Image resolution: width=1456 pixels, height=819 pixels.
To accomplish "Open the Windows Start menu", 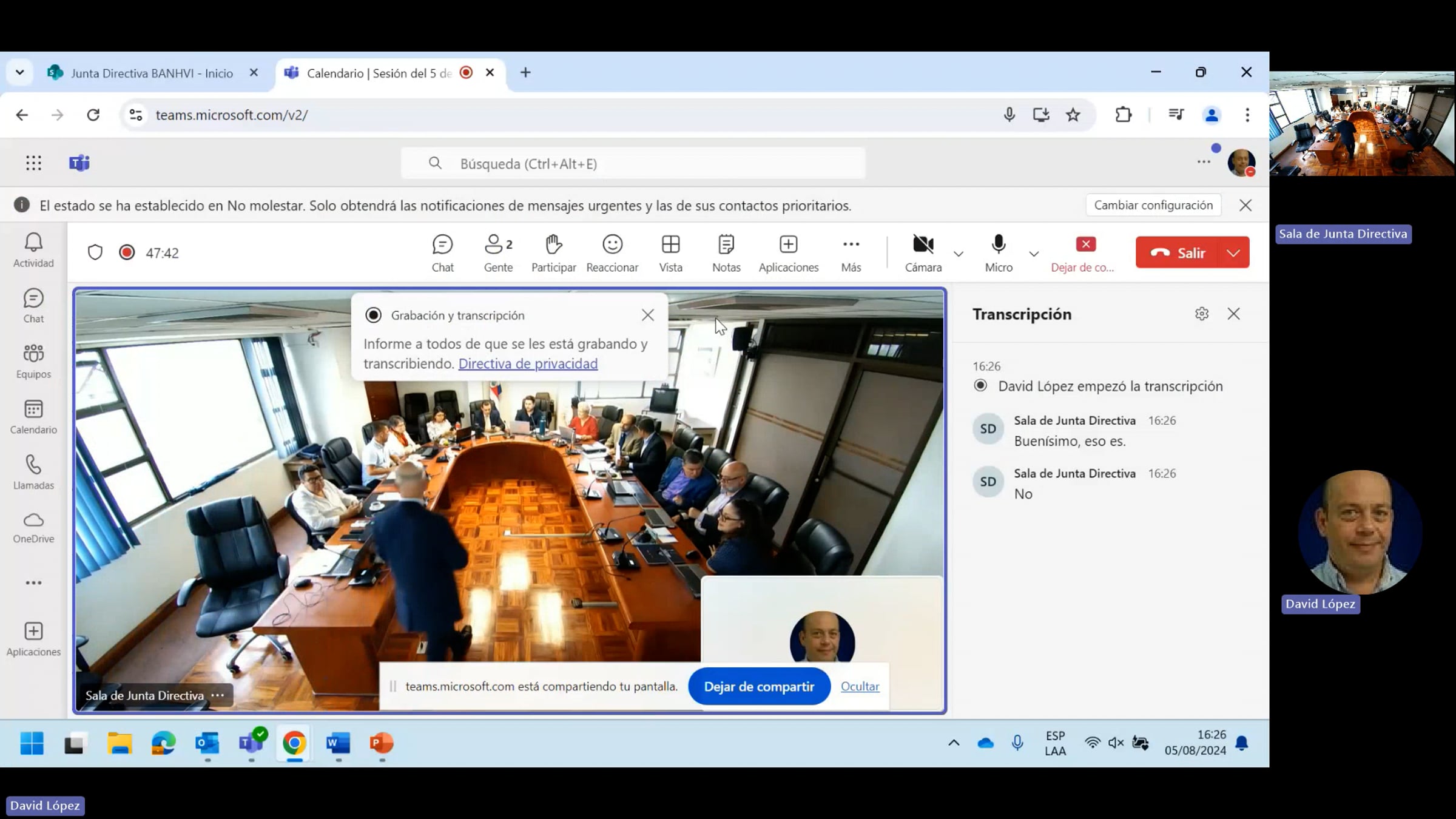I will click(x=32, y=743).
